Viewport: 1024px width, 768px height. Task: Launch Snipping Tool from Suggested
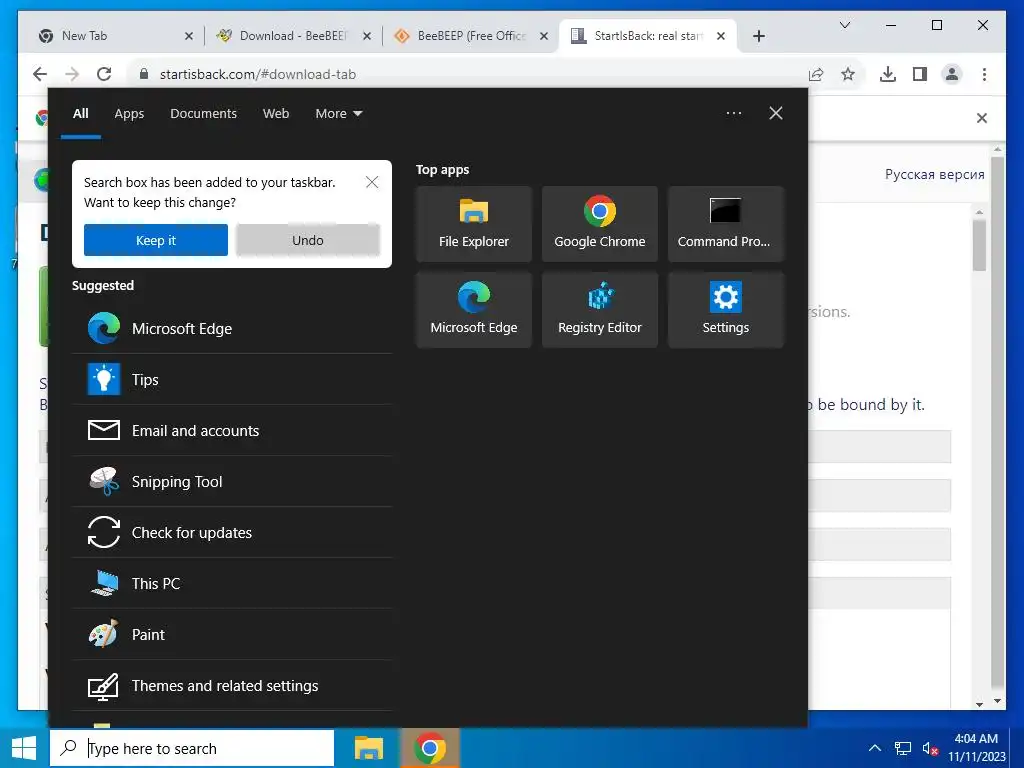(232, 481)
